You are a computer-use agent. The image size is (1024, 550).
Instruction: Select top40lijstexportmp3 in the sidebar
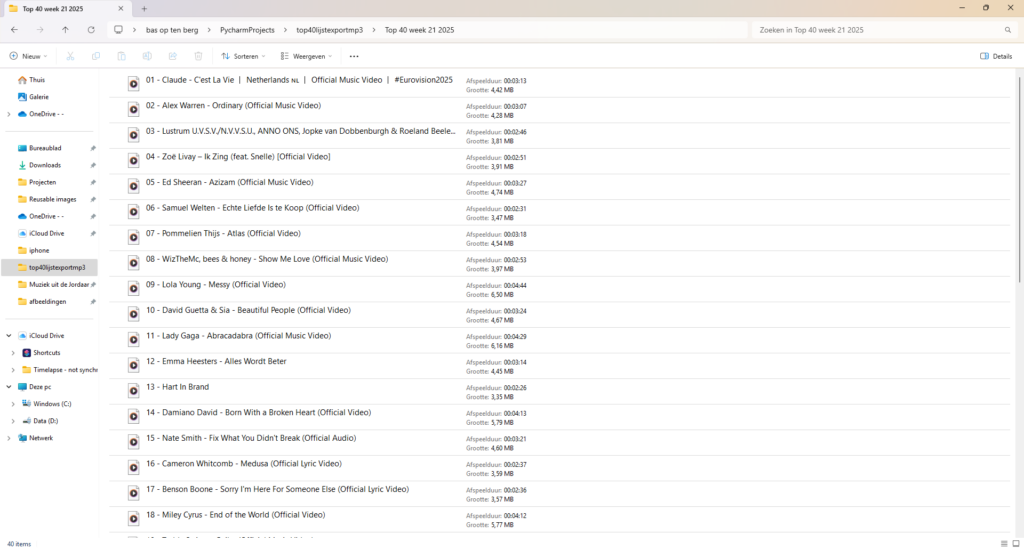(x=50, y=267)
